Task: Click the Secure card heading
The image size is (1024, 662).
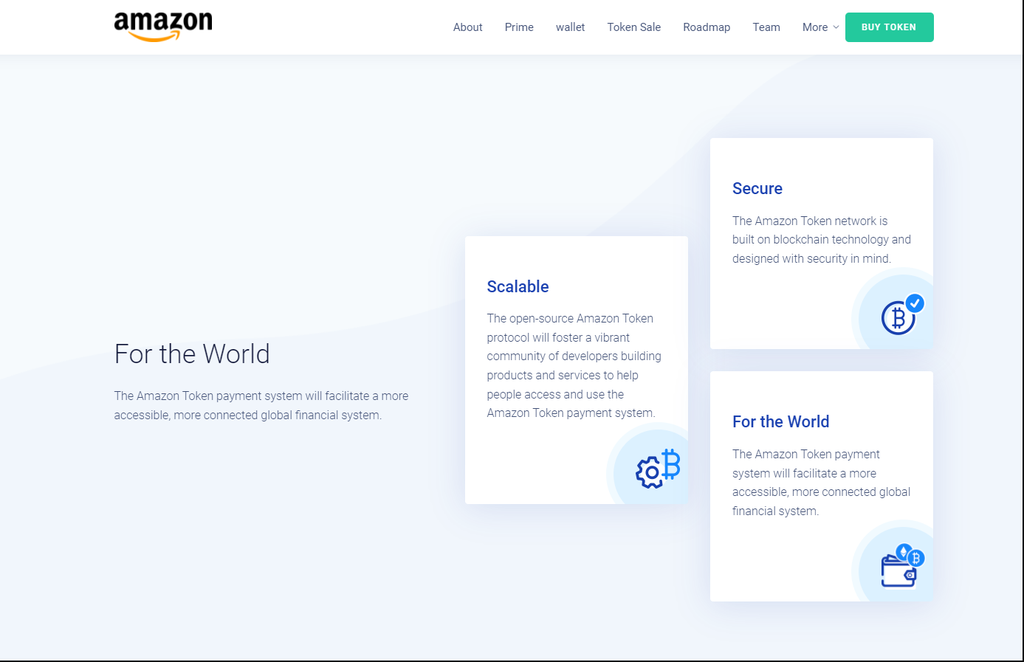Action: click(x=757, y=189)
